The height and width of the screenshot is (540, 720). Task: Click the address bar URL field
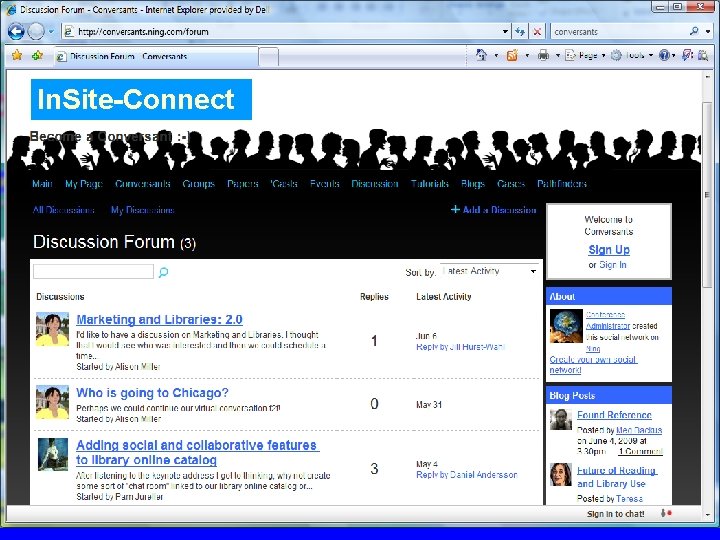point(284,32)
